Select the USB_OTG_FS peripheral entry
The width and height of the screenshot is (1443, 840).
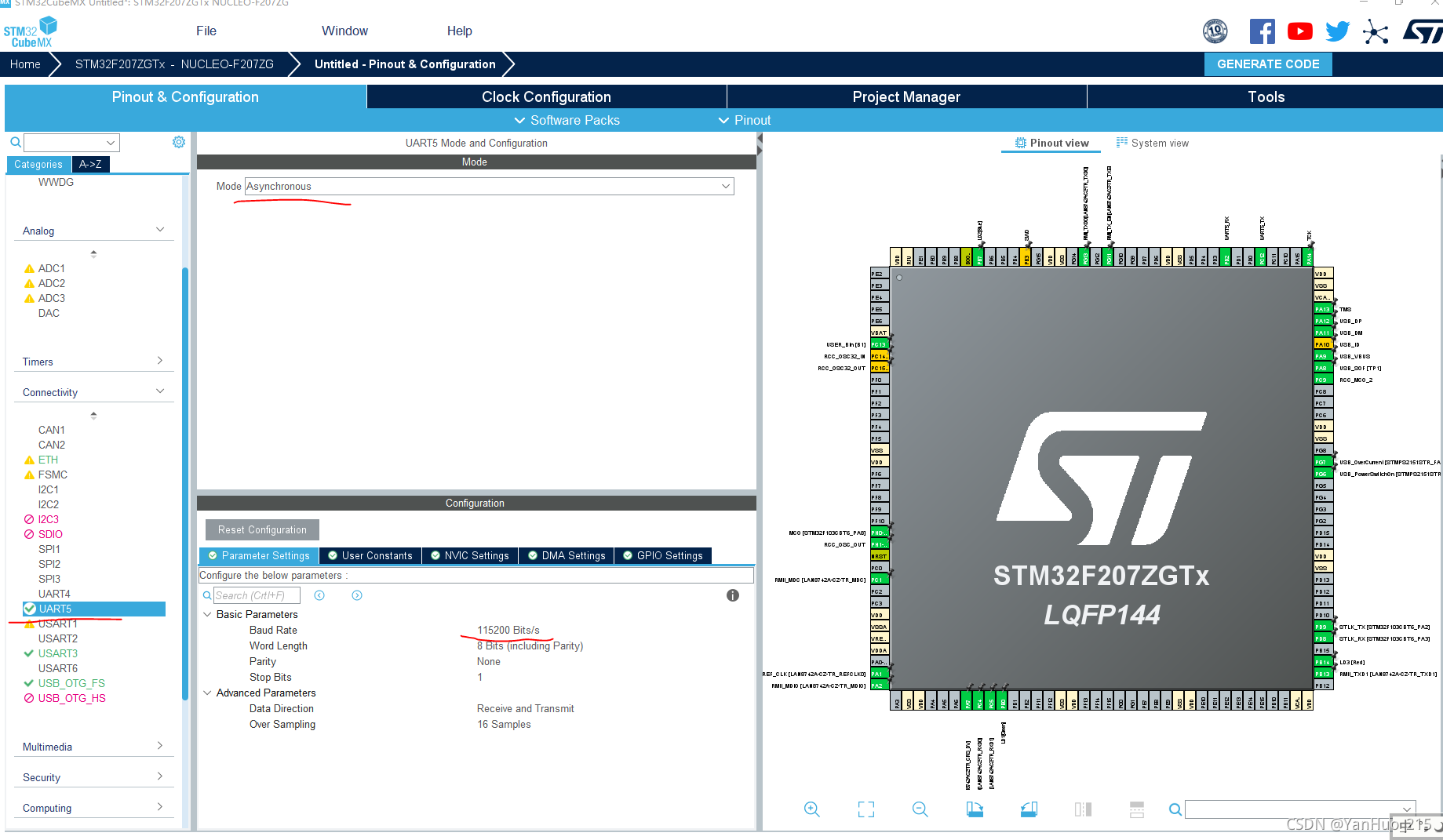point(71,683)
